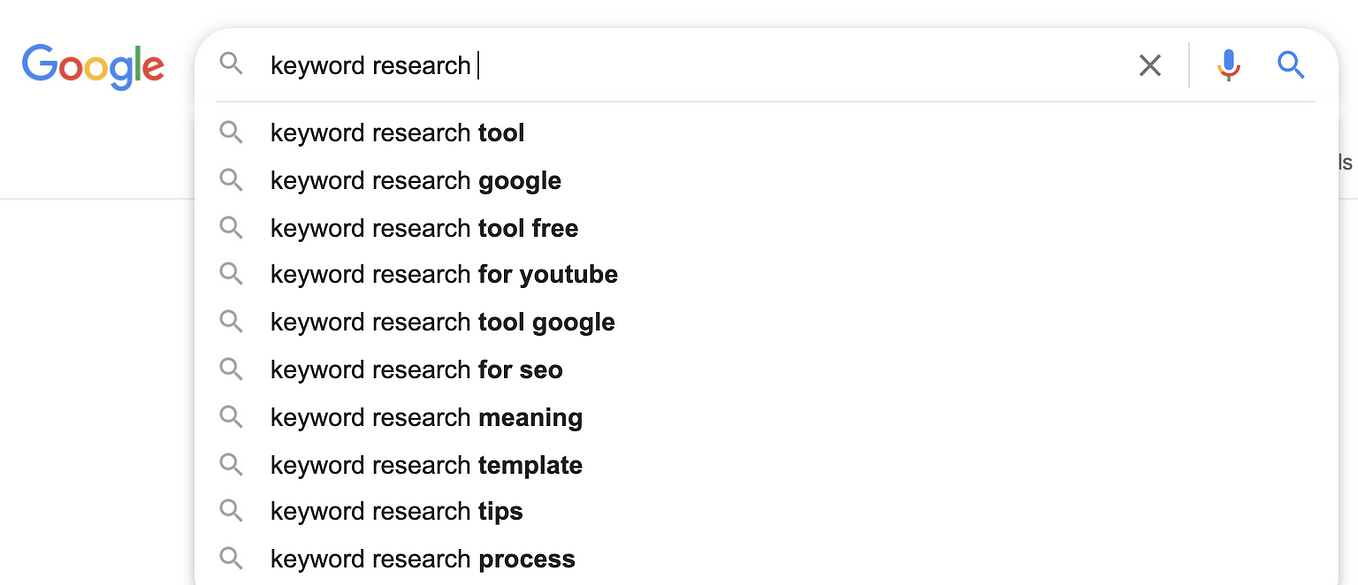Pick the 'keyword research for seo' suggestion
Screen dimensions: 1358x585
[x=416, y=369]
